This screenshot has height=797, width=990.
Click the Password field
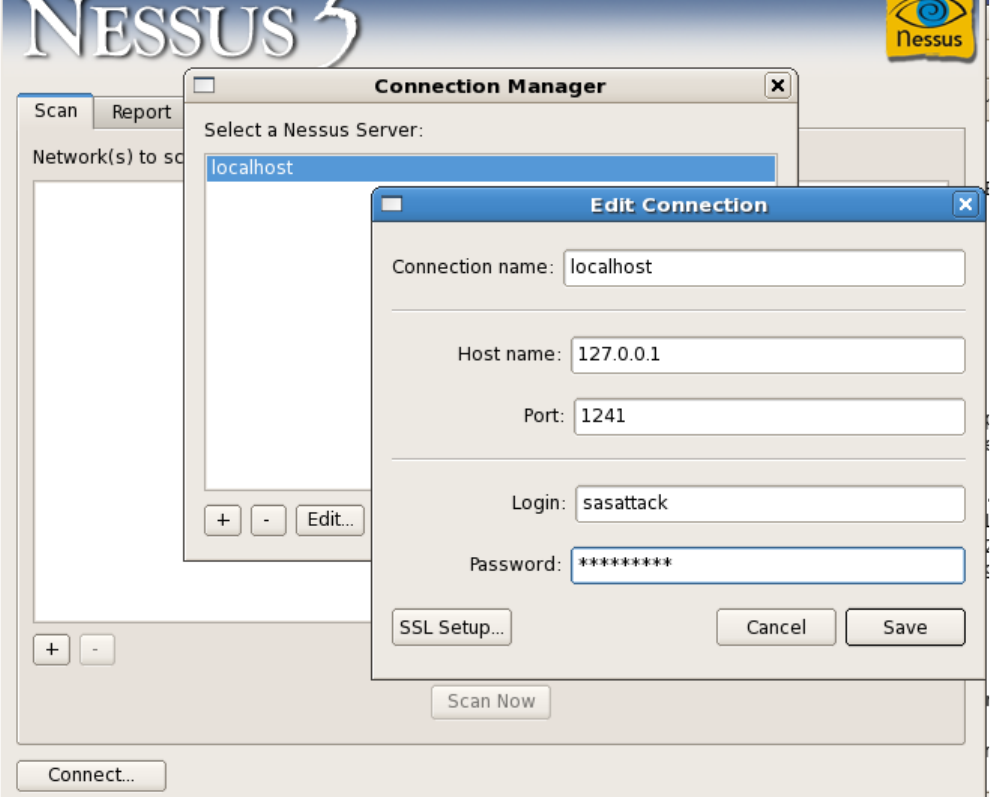click(x=768, y=565)
